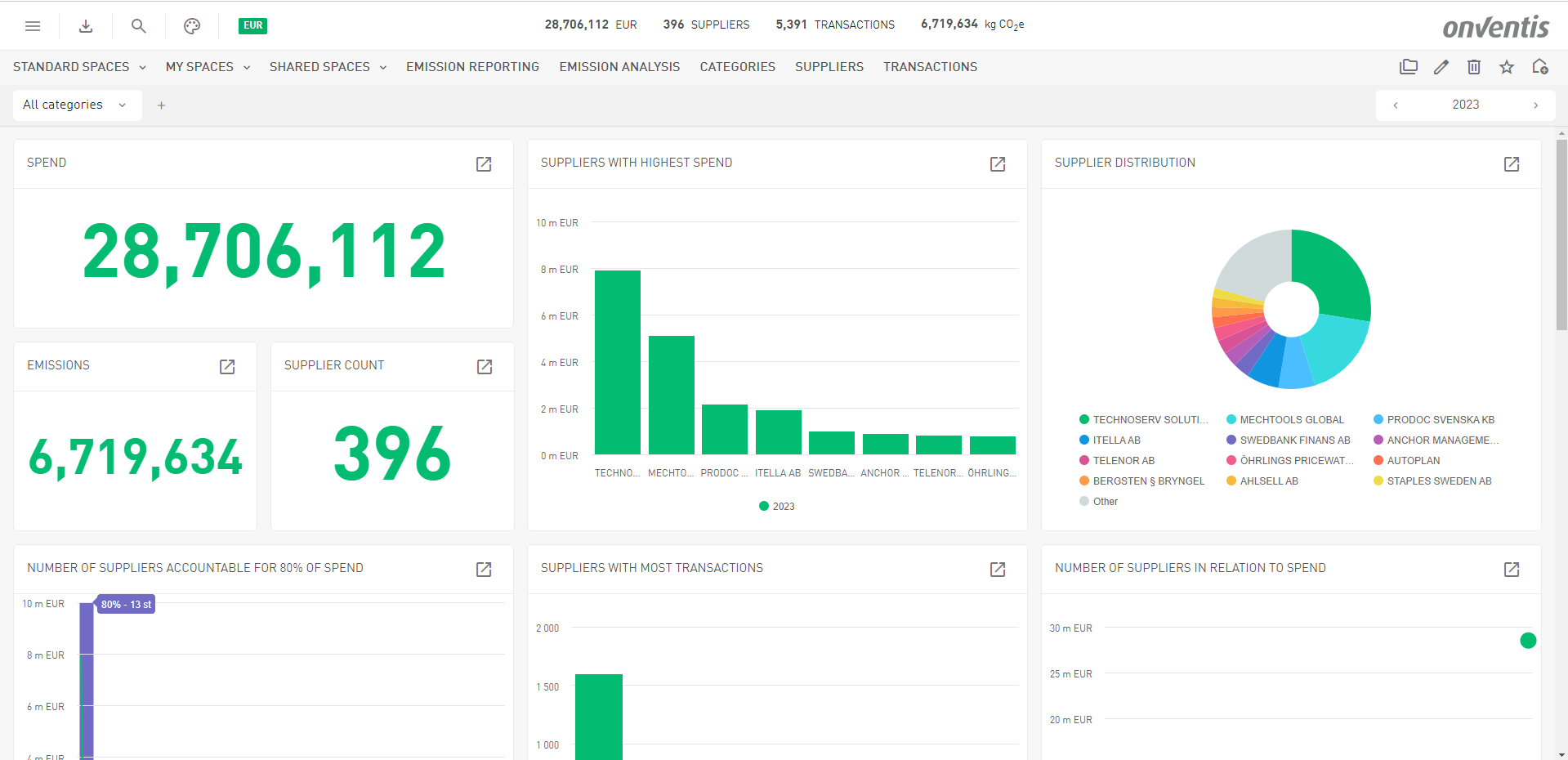Delete space using trash icon

(1474, 67)
